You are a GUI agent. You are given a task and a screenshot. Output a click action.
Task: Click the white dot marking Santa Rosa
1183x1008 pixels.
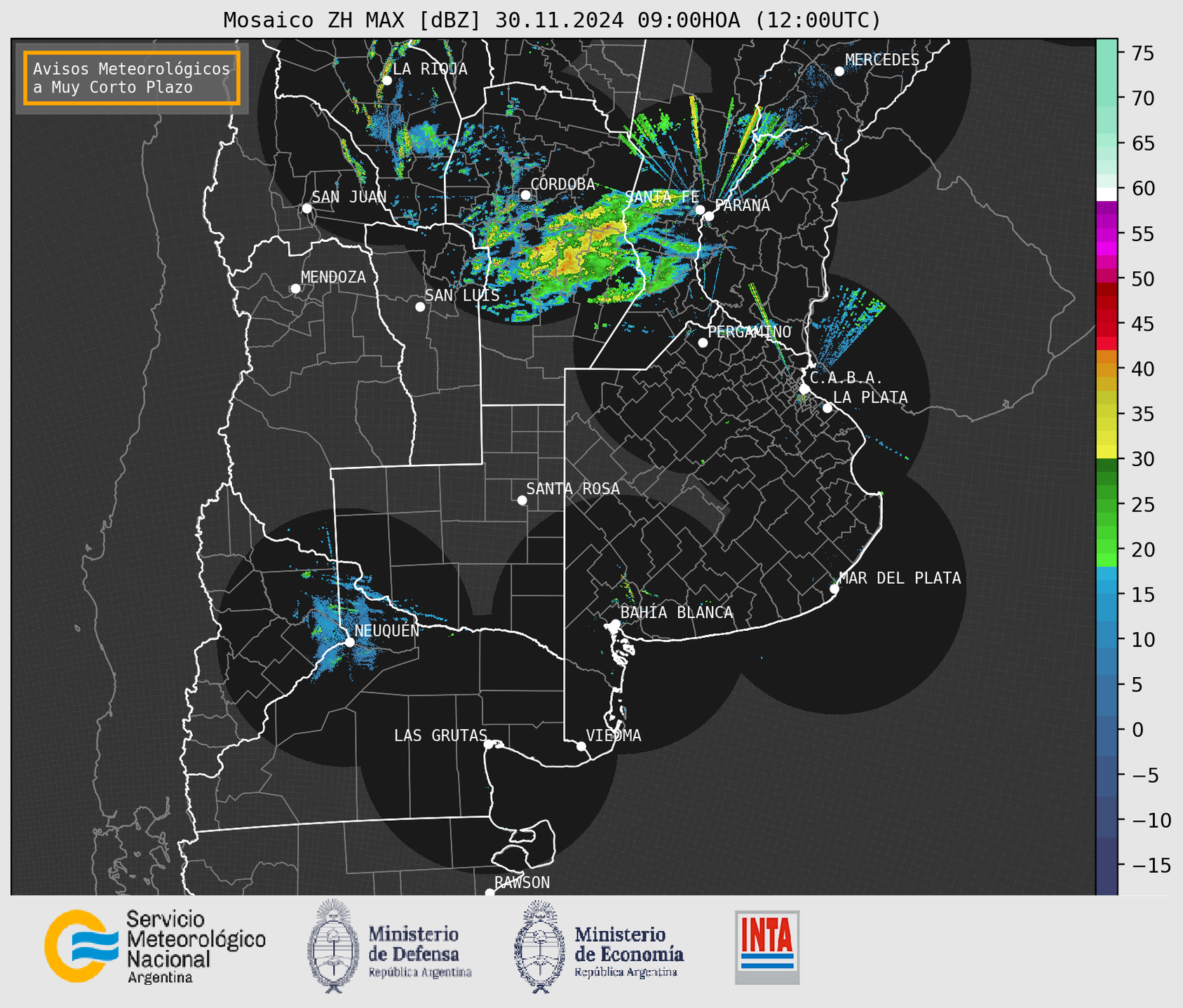[x=522, y=500]
